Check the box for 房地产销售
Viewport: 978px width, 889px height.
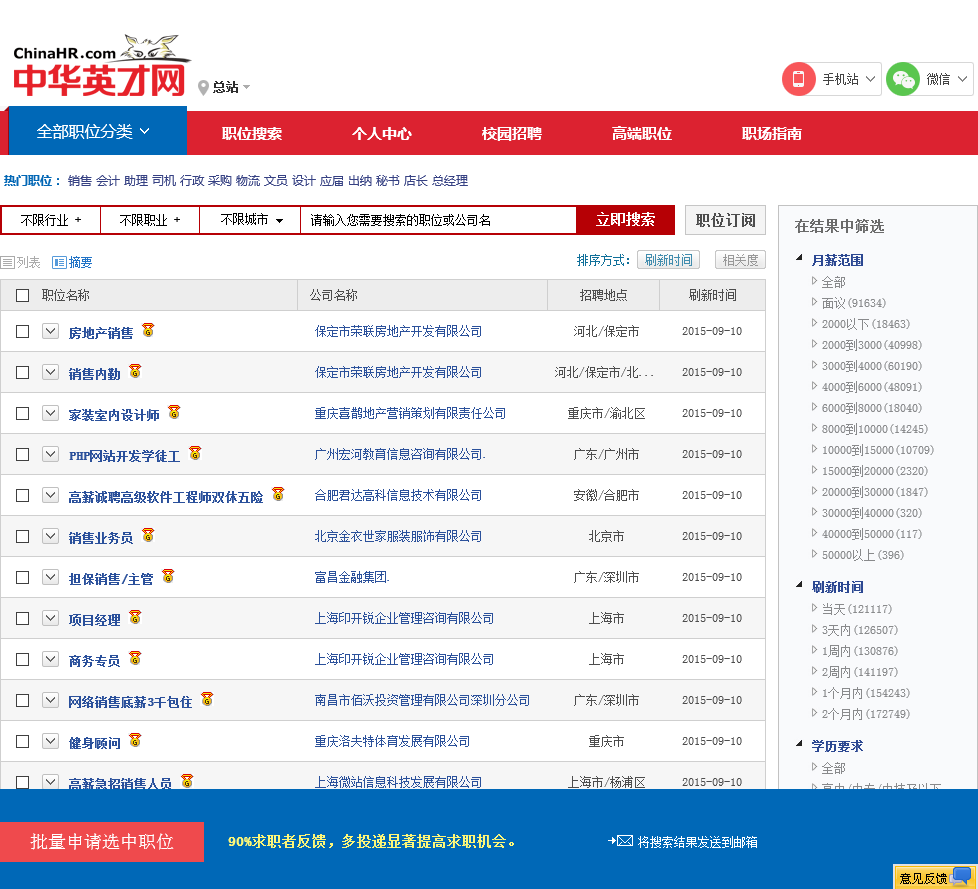tap(22, 331)
